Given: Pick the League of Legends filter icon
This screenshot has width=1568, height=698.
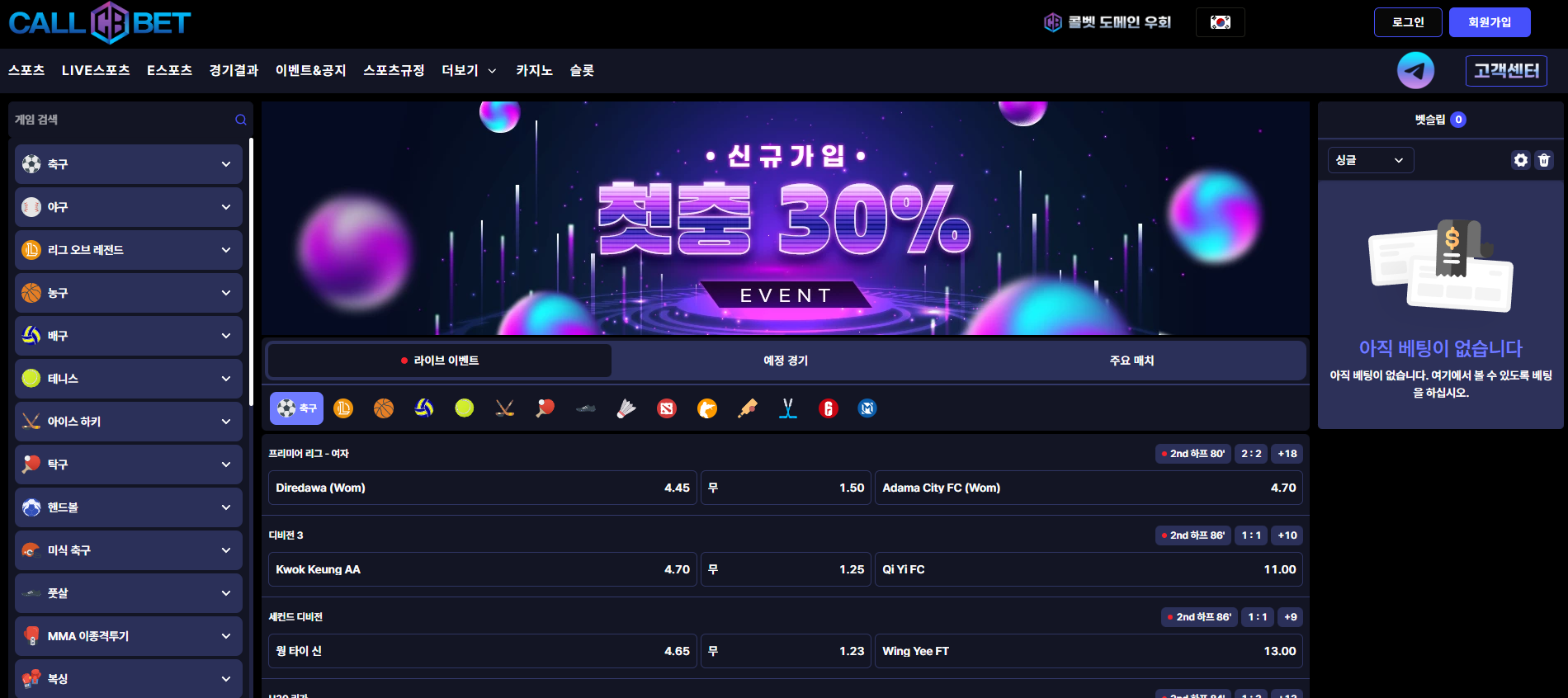Looking at the screenshot, I should point(343,408).
